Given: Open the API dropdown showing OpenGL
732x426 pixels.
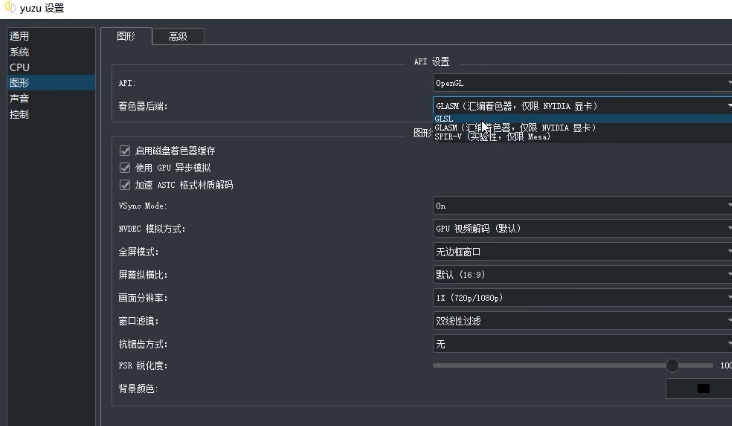Looking at the screenshot, I should [x=582, y=83].
